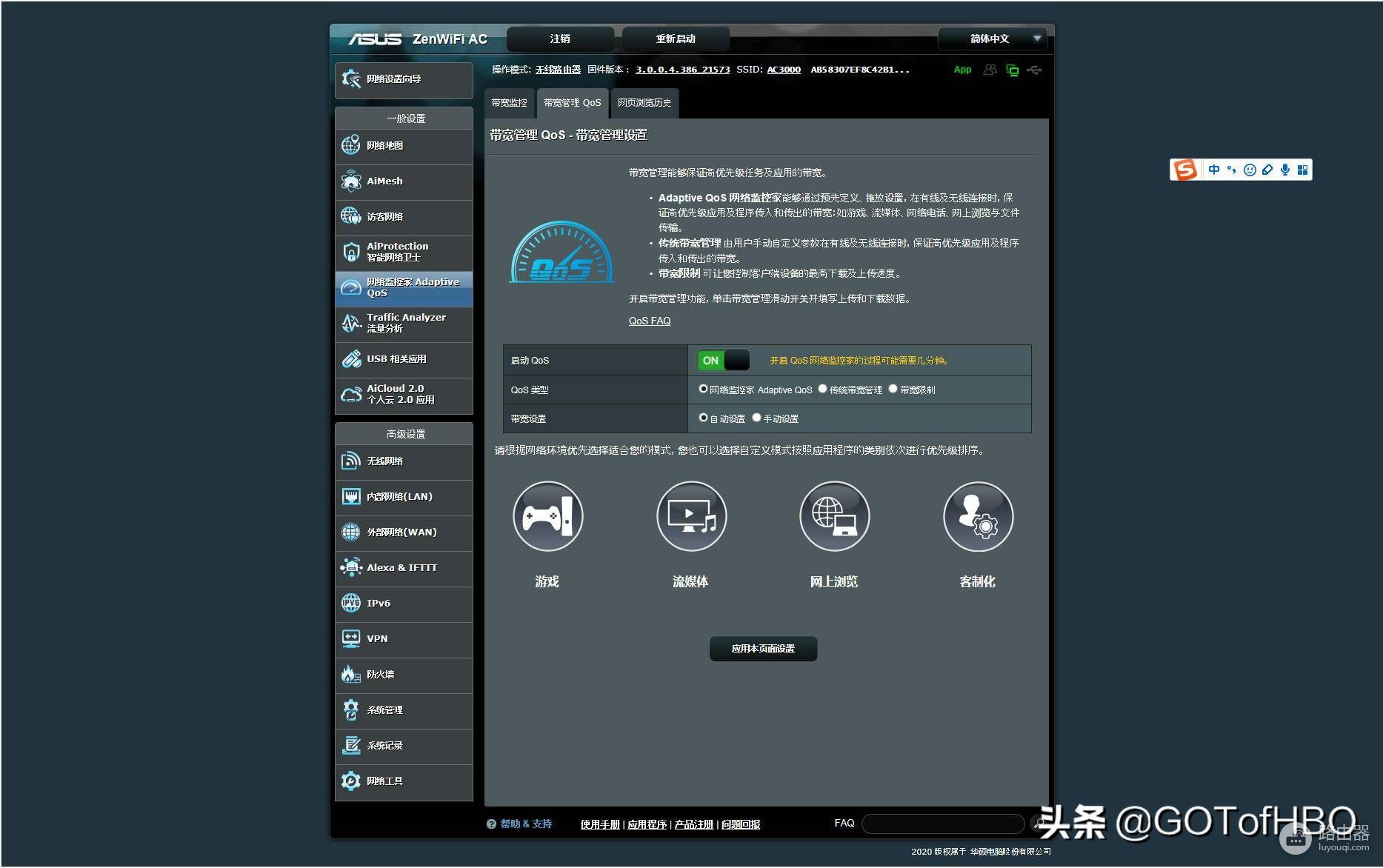Focus the FAQ search input field
The width and height of the screenshot is (1383, 868).
point(943,824)
